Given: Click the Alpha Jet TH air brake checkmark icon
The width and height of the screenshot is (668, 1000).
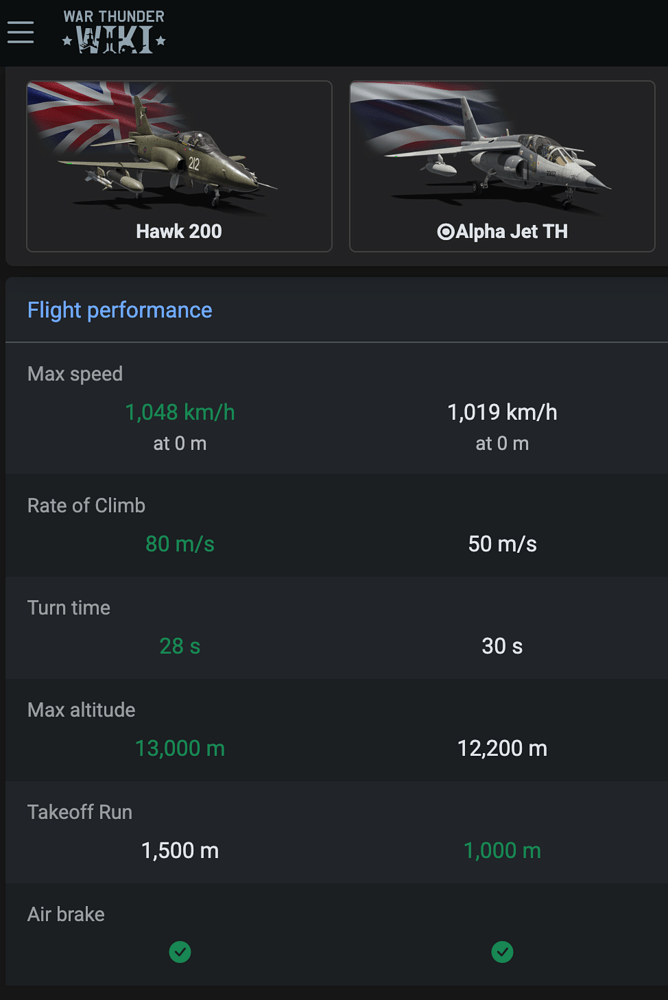Looking at the screenshot, I should coord(502,952).
